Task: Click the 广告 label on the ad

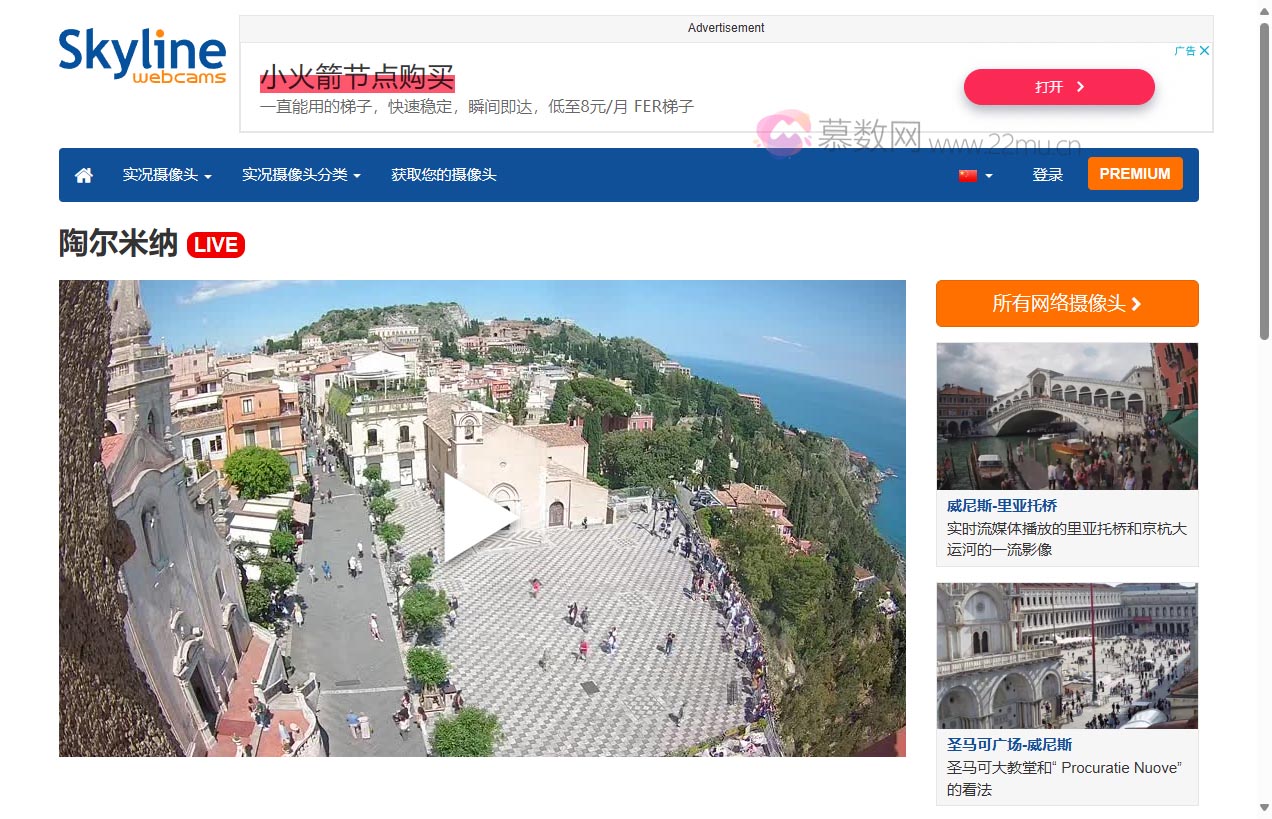Action: [1186, 50]
